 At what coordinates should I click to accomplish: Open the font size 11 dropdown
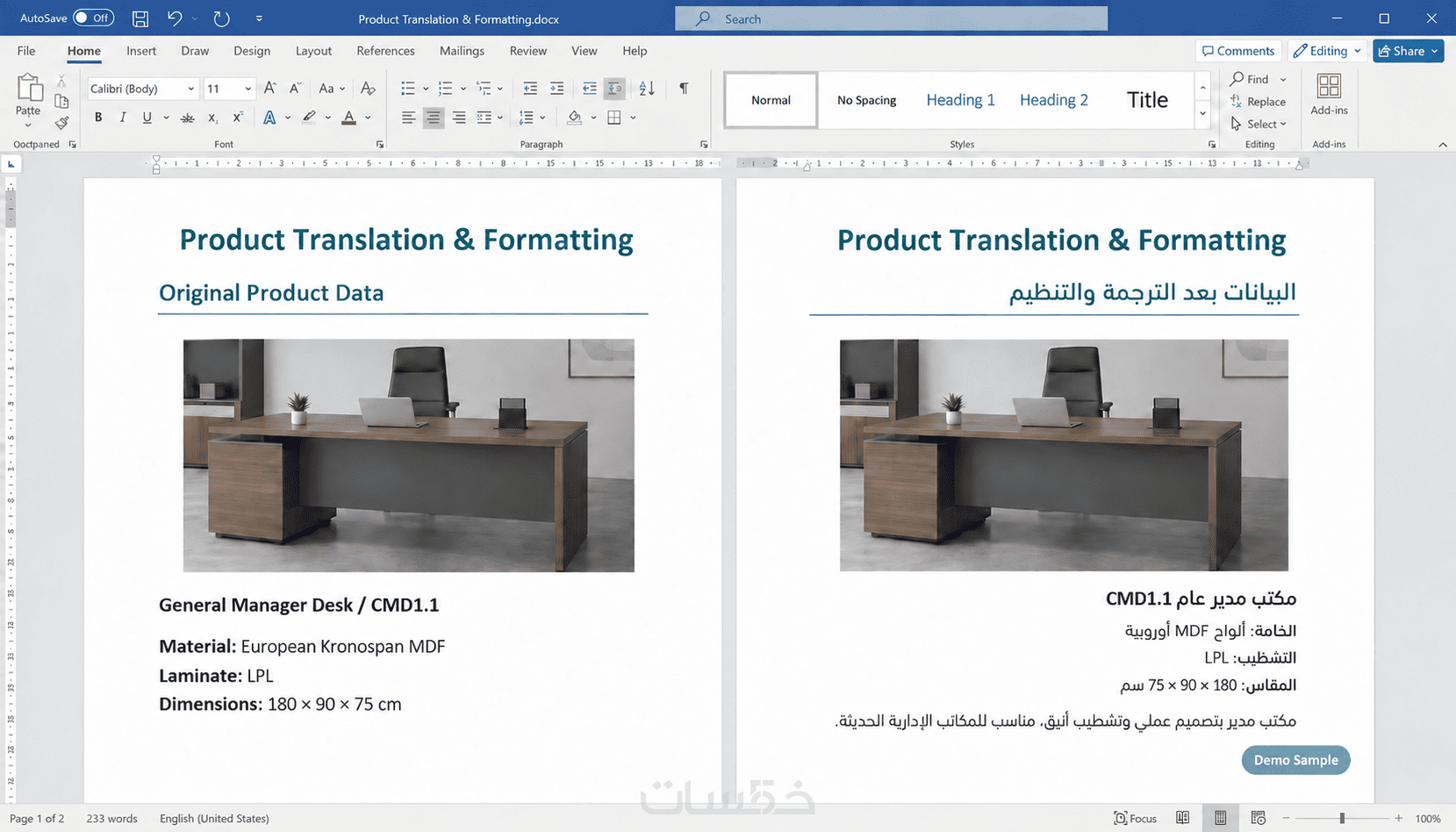pos(229,89)
